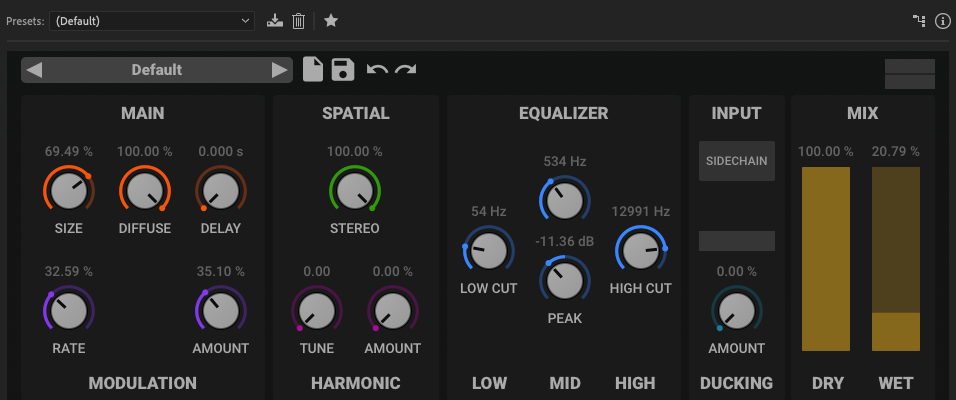Screen dimensions: 956x400
Task: Click the Default preset name display
Action: coord(156,70)
